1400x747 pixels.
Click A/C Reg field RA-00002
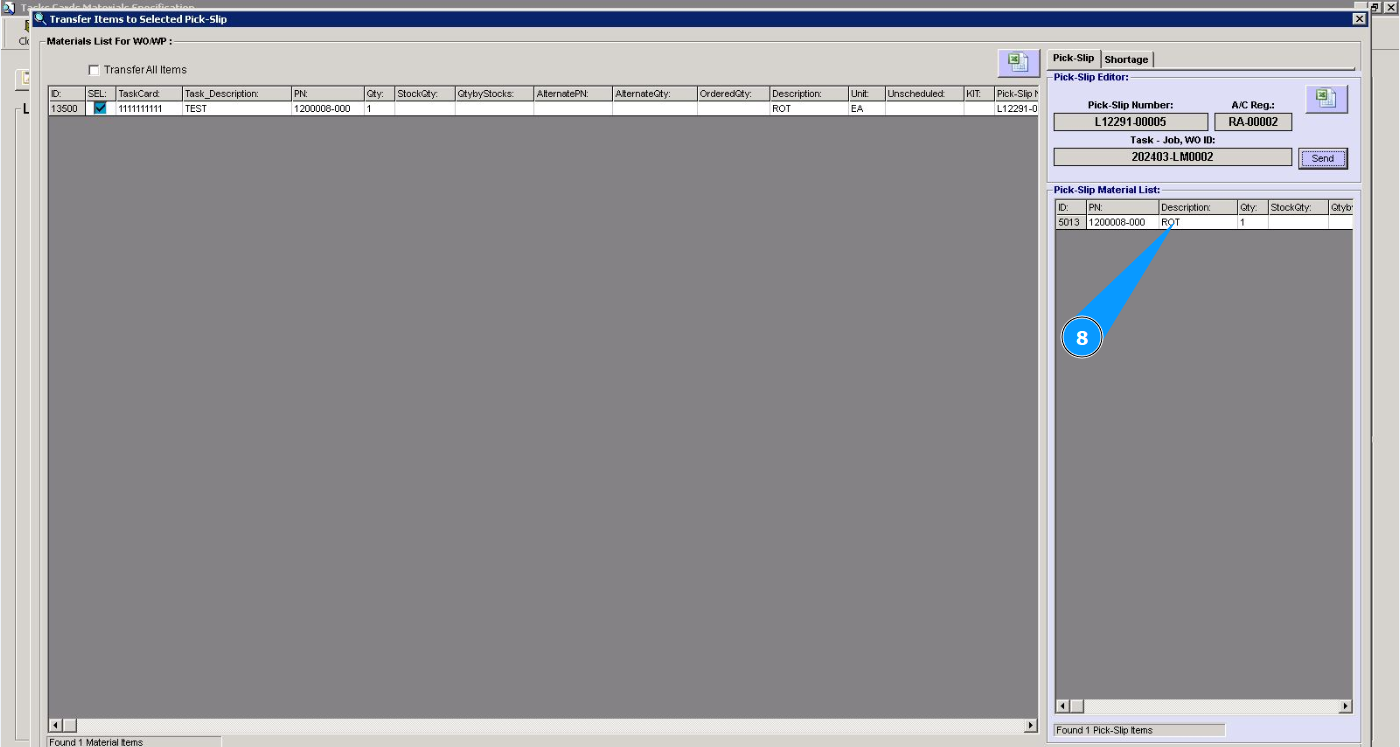[x=1253, y=122]
